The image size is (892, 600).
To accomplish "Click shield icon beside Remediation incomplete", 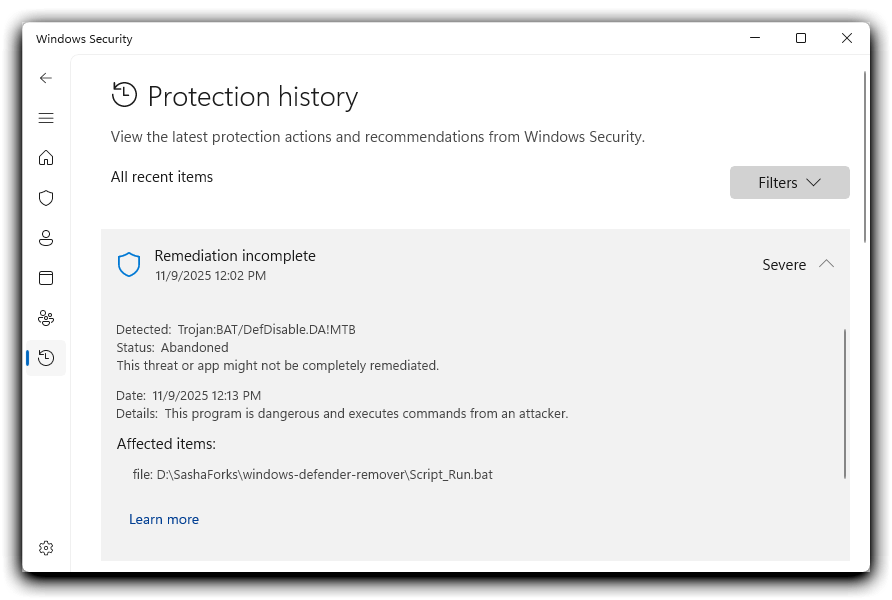I will click(x=129, y=265).
